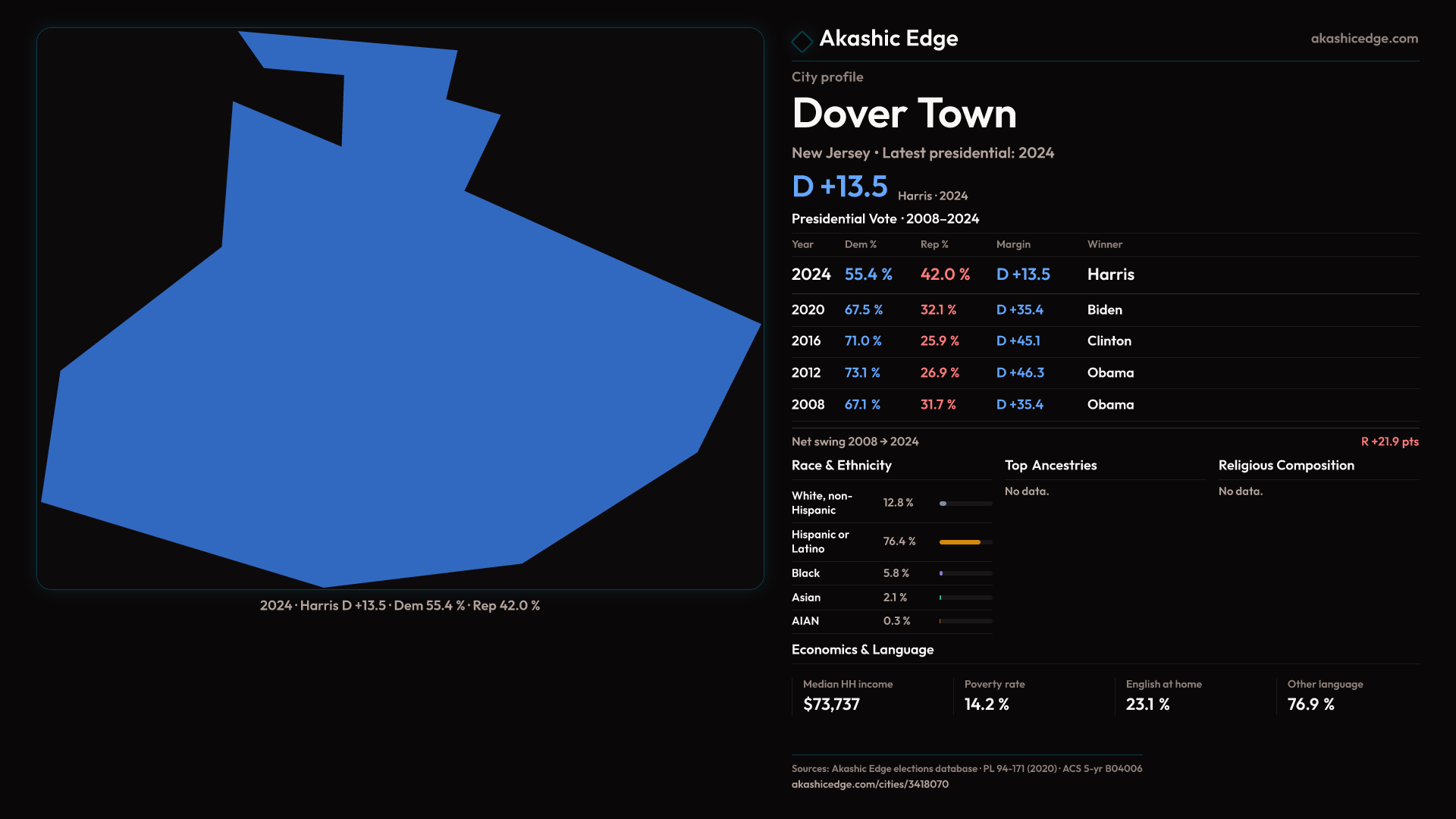Click the large D +13.5 margin figure
The image size is (1456, 819).
(839, 187)
